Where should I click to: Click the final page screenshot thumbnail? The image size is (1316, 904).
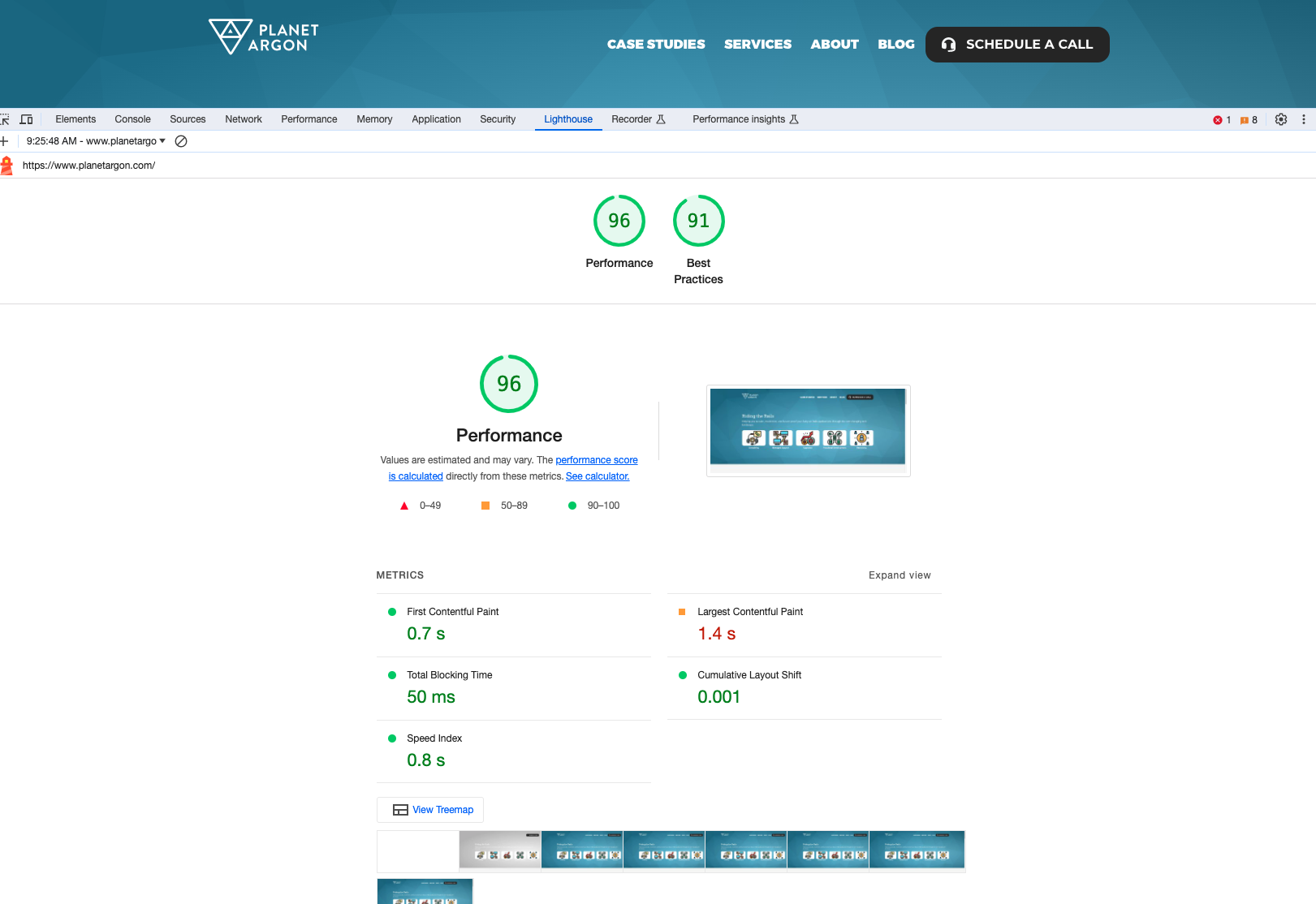tap(808, 431)
